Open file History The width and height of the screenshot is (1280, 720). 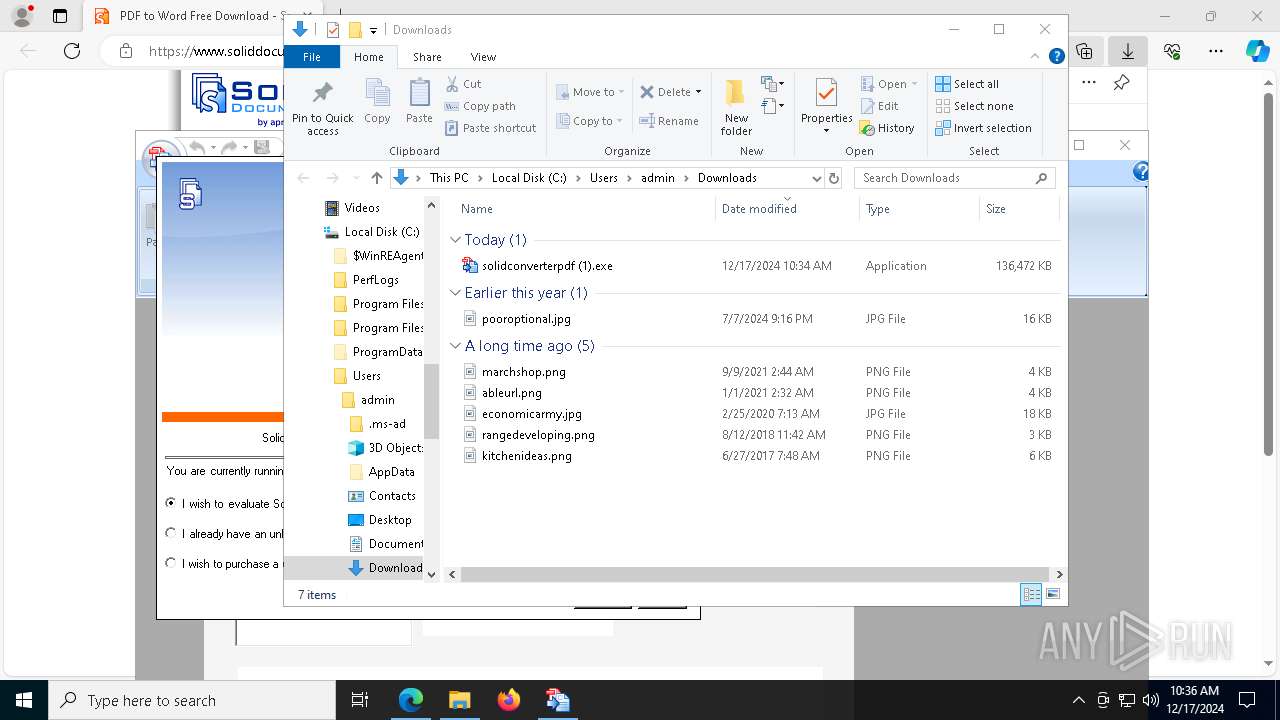[887, 128]
